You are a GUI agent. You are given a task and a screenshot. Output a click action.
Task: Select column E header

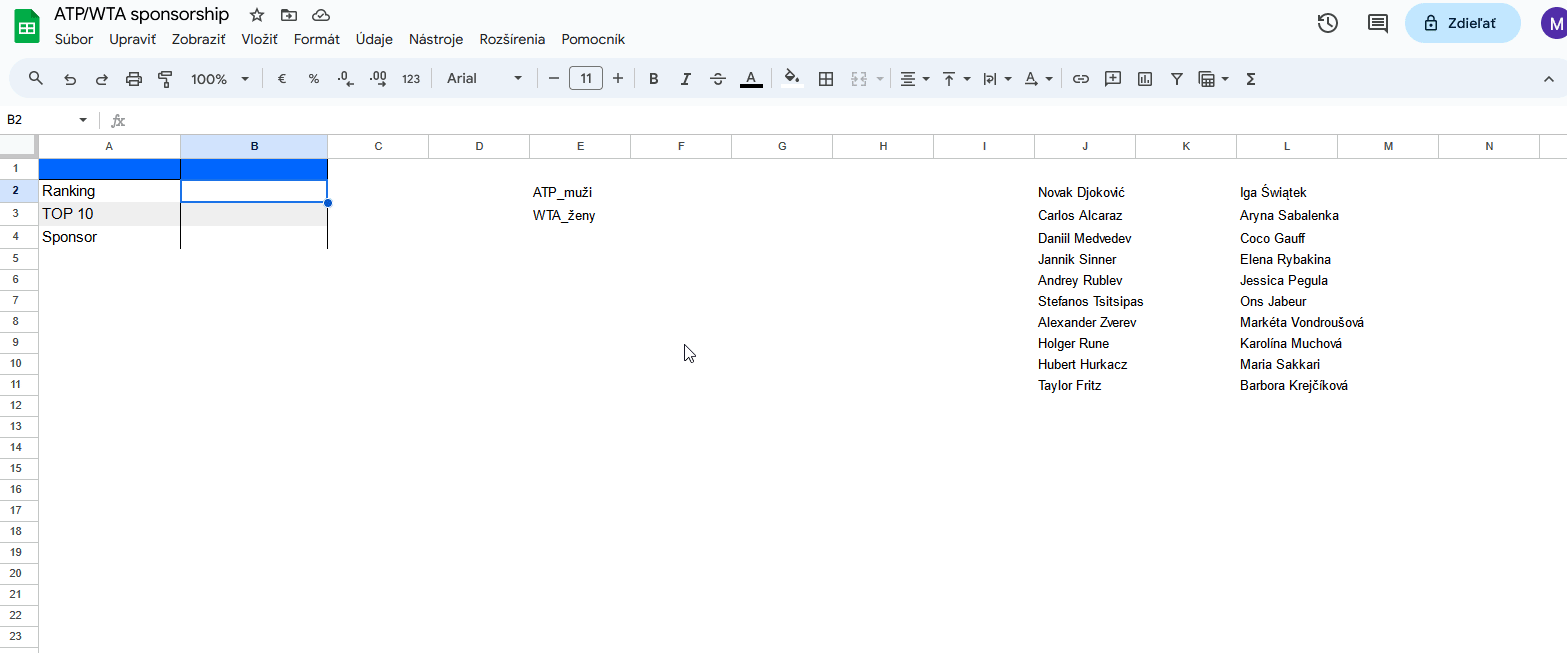pyautogui.click(x=580, y=147)
